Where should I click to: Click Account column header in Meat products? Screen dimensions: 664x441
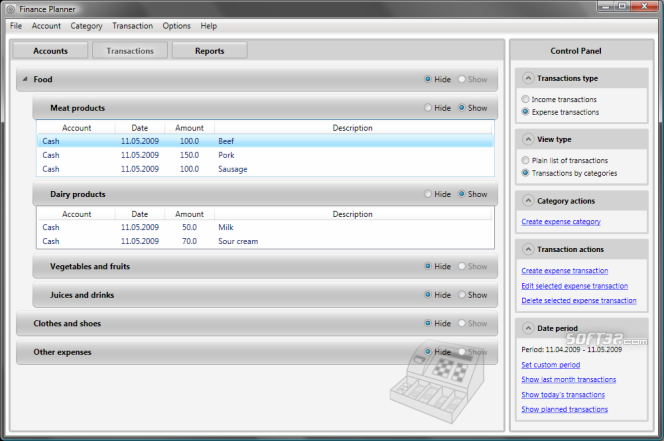click(x=76, y=128)
